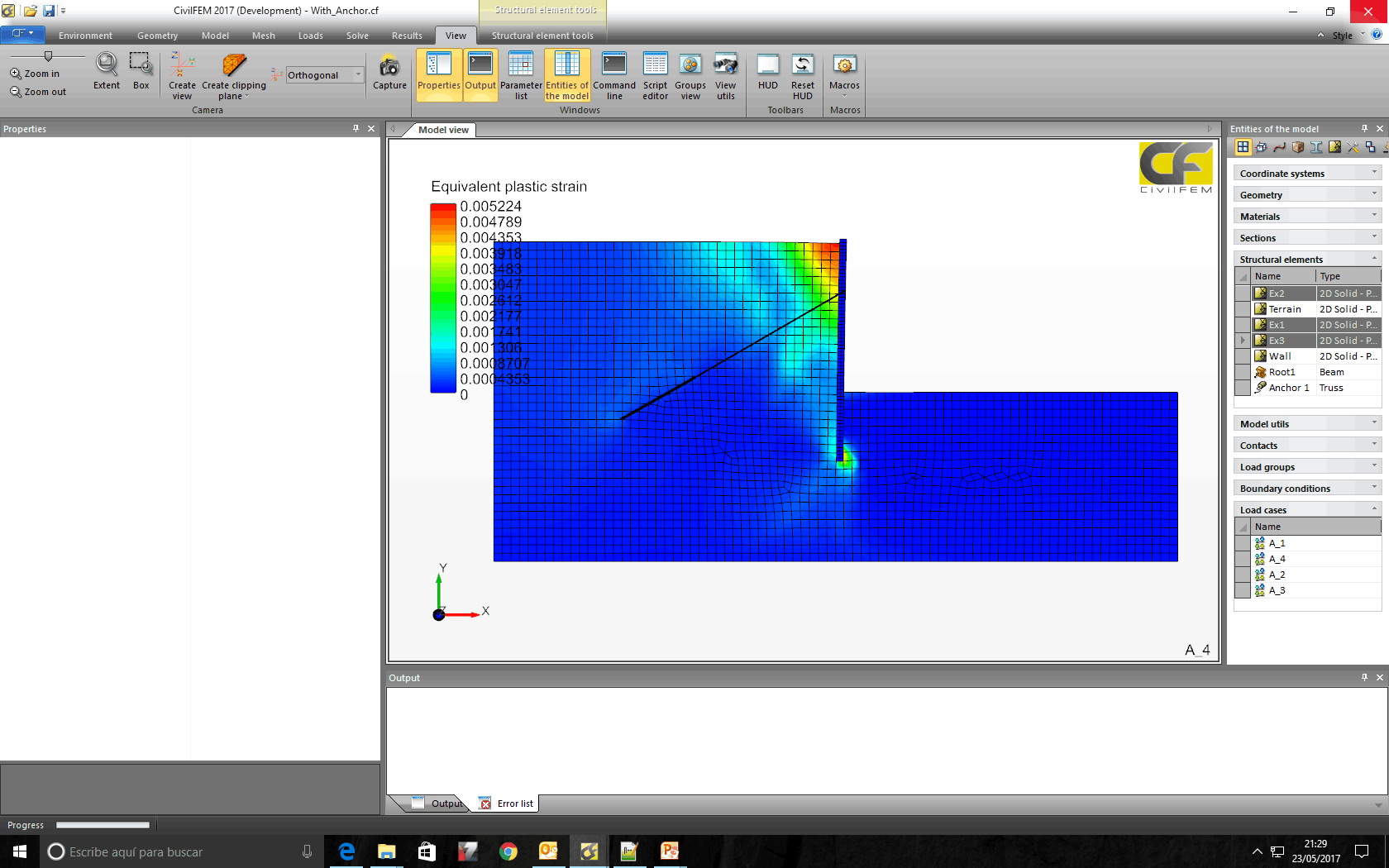Select the Anchor 1 truss element
The image size is (1389, 868).
pos(1288,388)
